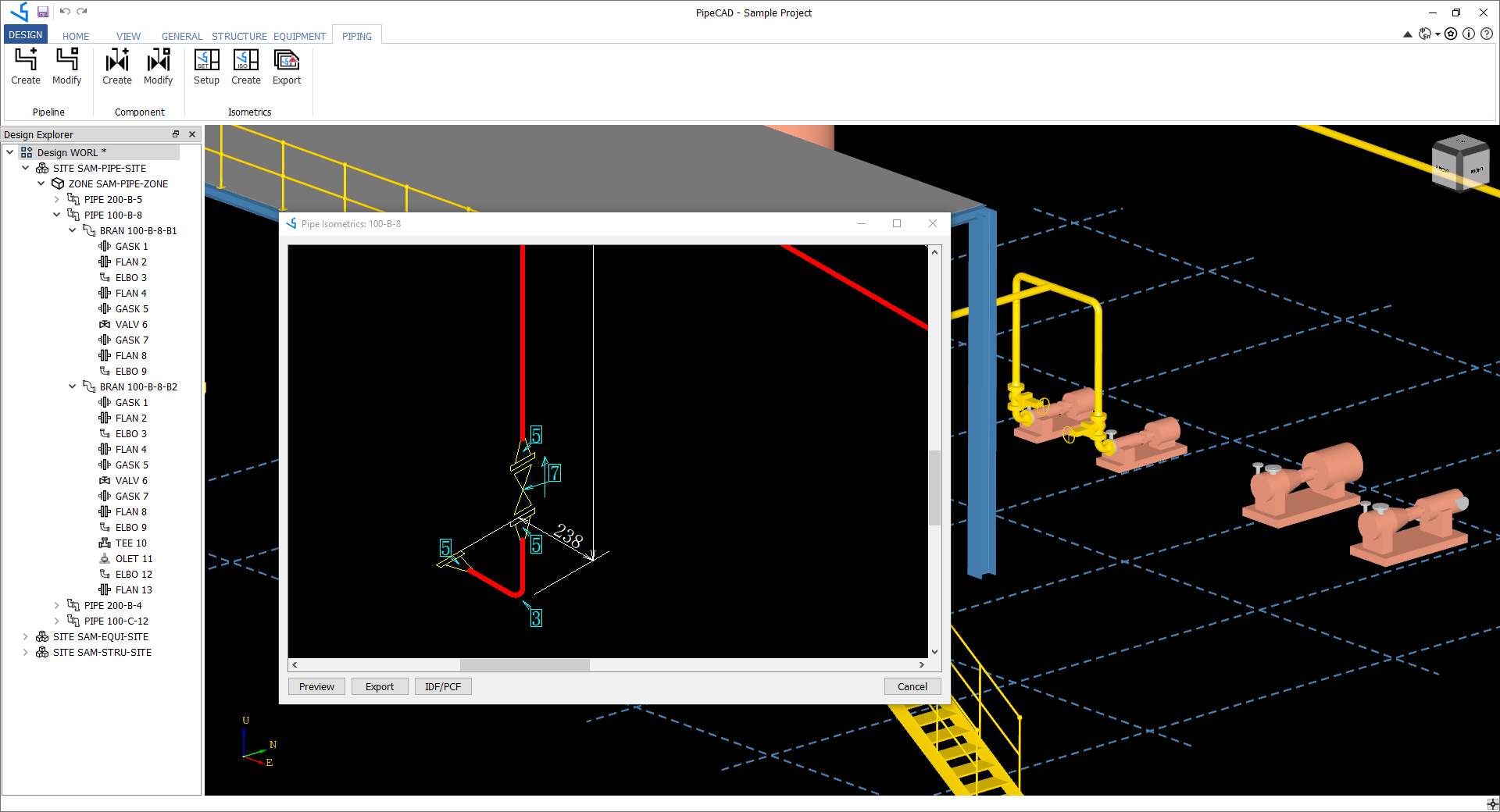Click the Save icon in quick access toolbar
The width and height of the screenshot is (1500, 812).
(43, 12)
